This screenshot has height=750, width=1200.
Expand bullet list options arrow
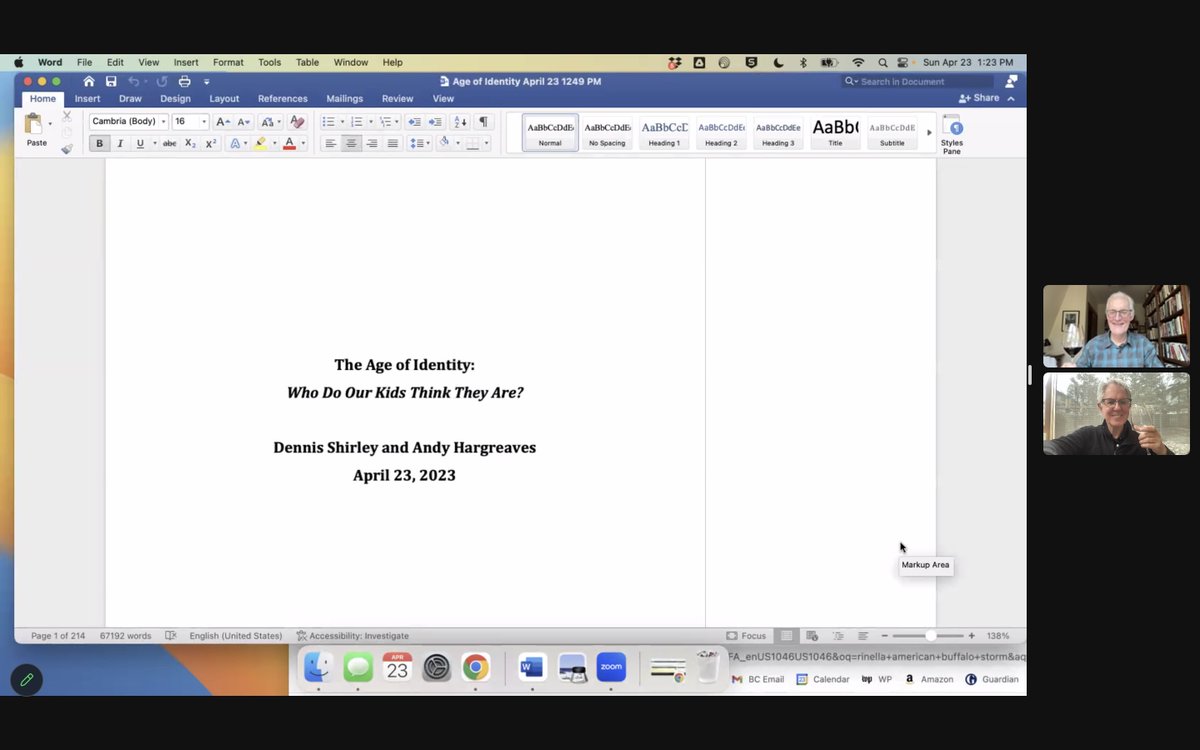342,121
